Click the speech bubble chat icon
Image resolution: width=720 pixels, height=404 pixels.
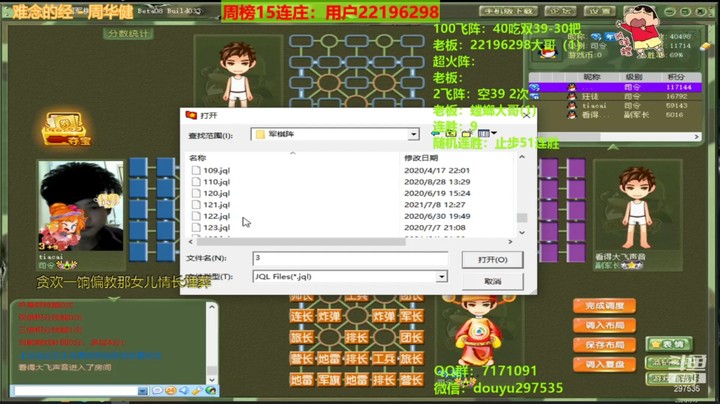pyautogui.click(x=157, y=391)
